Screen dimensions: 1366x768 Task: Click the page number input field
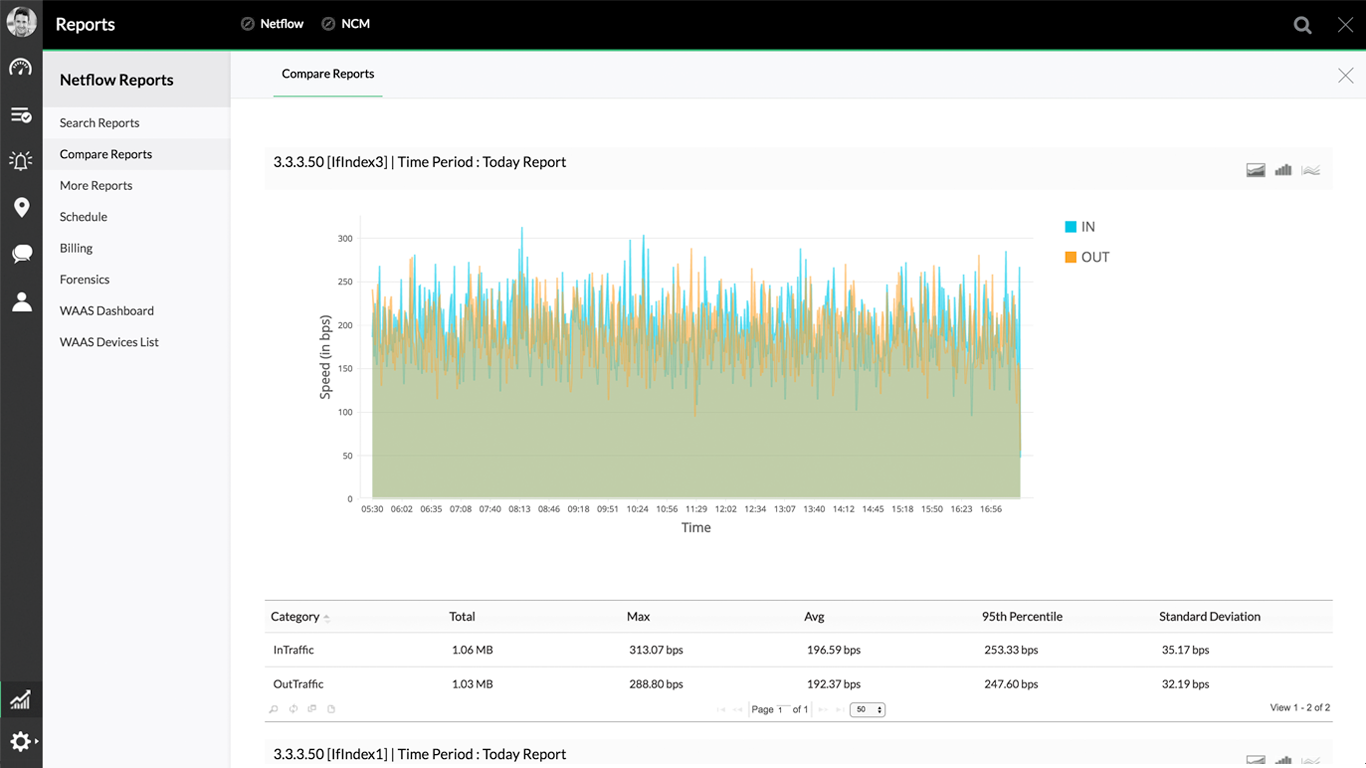(x=781, y=710)
